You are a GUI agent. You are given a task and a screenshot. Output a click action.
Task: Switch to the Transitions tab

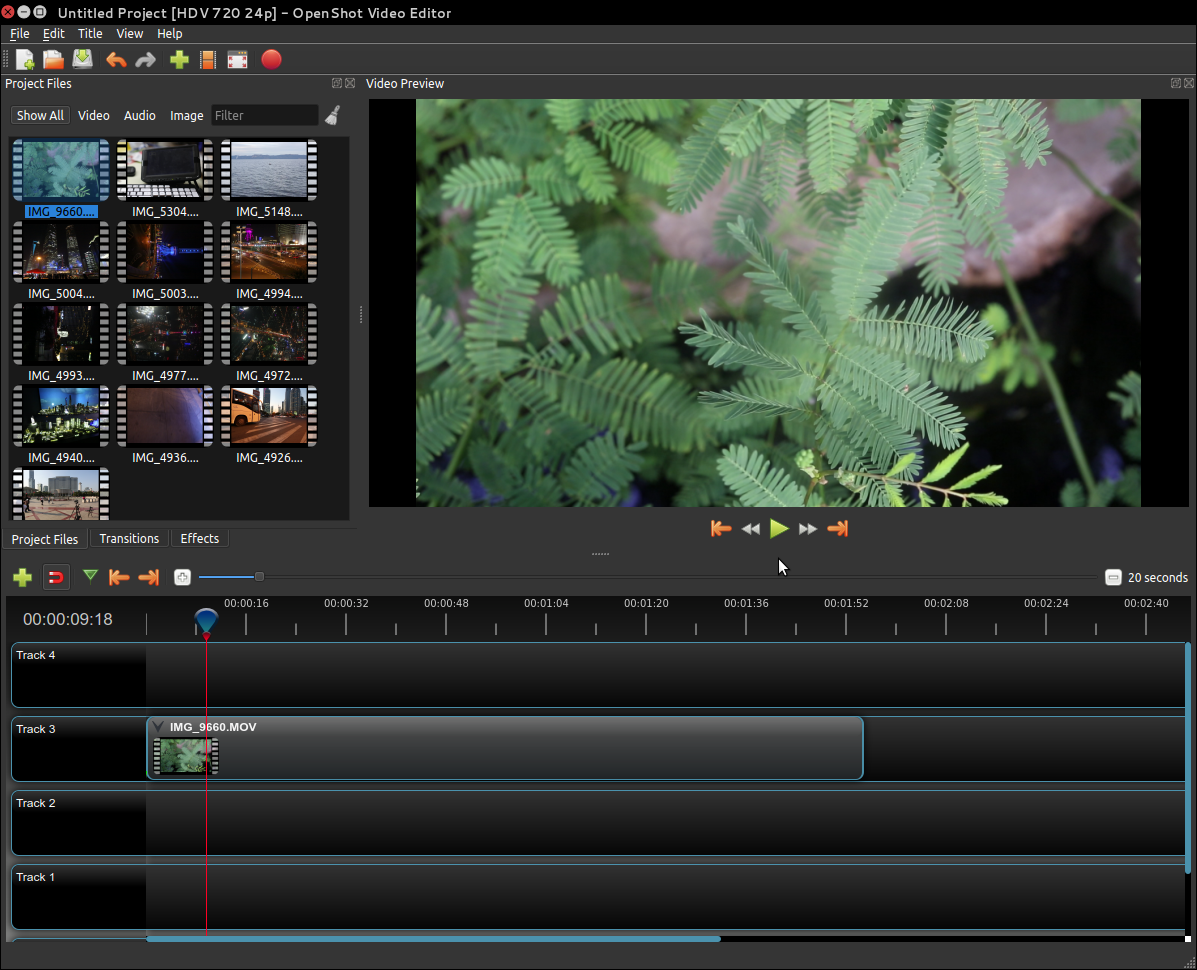(x=129, y=539)
